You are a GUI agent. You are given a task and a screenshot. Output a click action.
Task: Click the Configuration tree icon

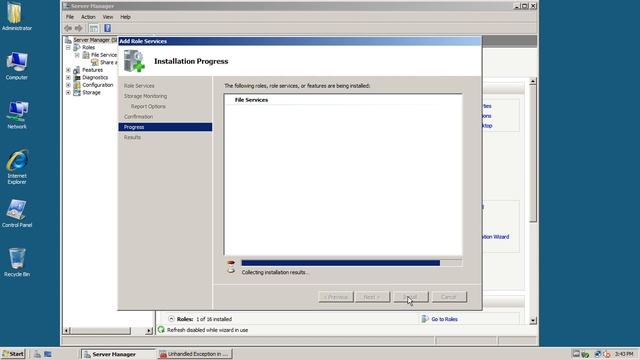click(77, 85)
